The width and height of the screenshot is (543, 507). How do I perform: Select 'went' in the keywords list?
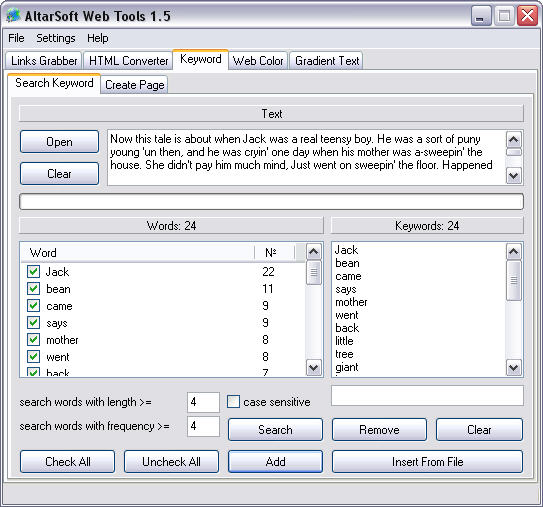tap(347, 315)
